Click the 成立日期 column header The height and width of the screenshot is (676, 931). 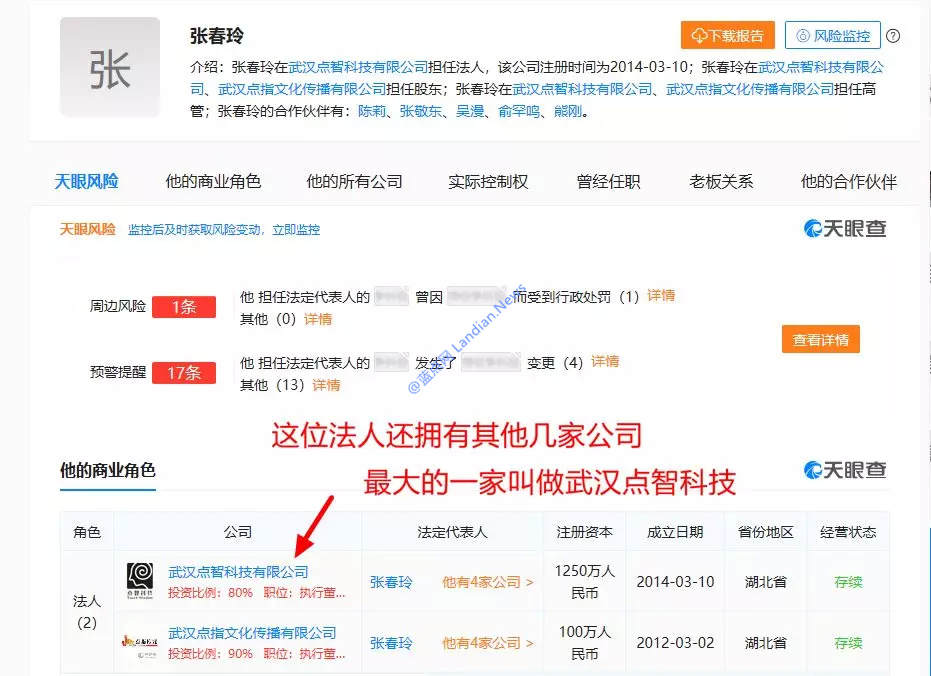click(x=675, y=532)
